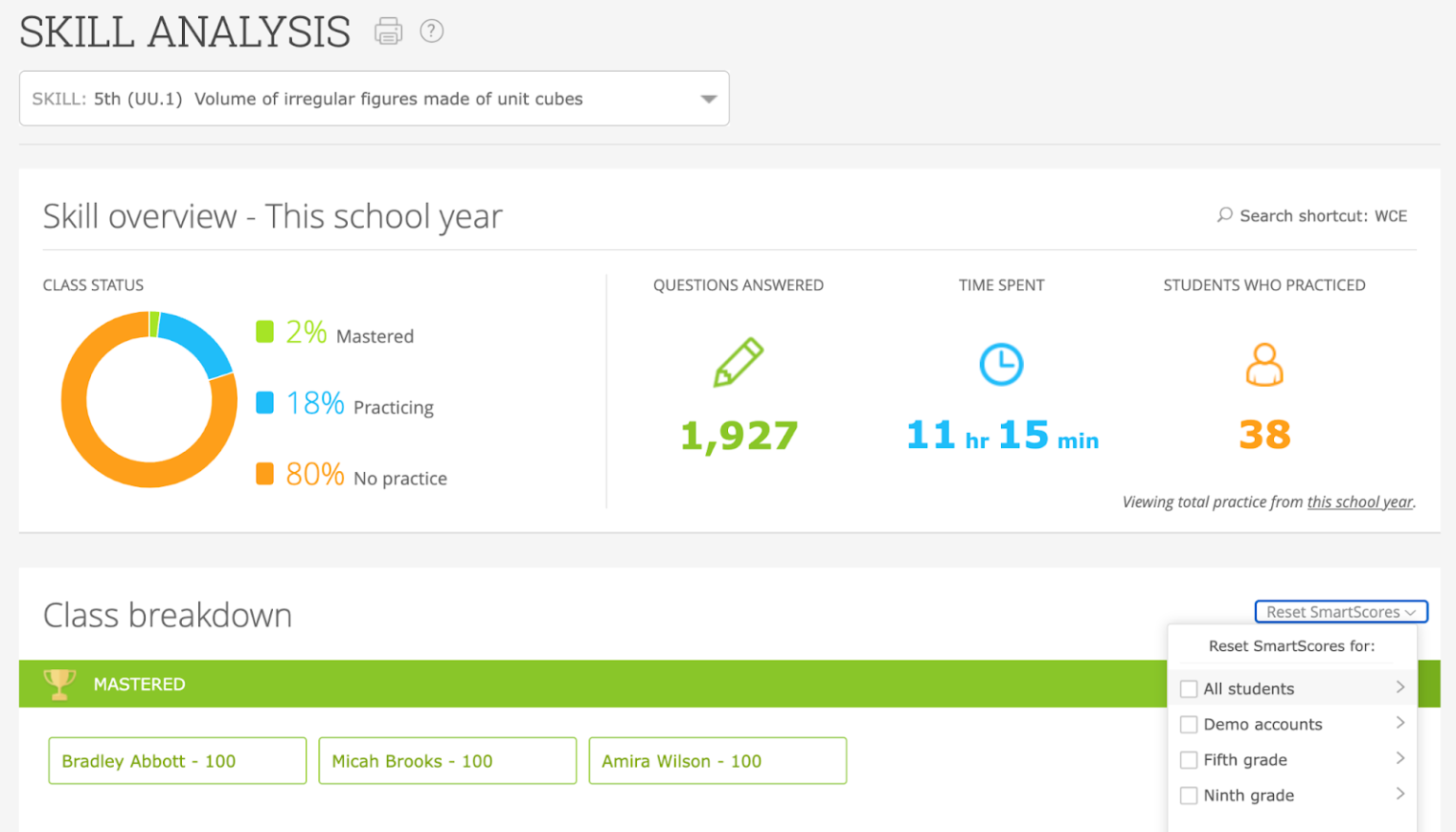Click the orange No practice legend swatch

264,473
